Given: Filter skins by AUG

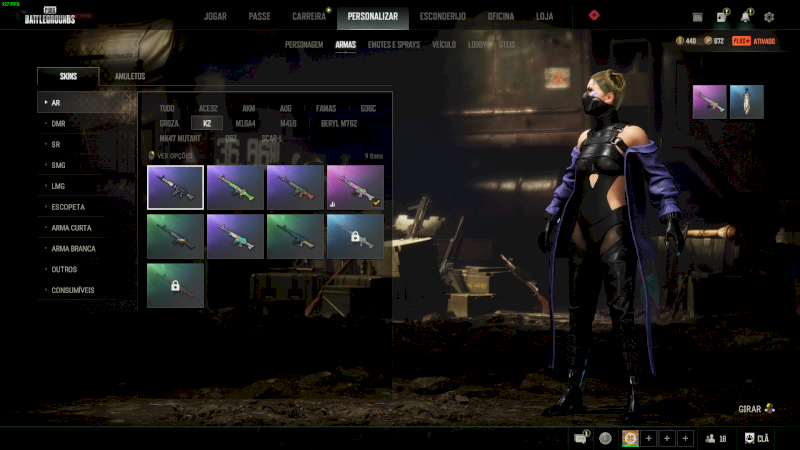Looking at the screenshot, I should [285, 108].
